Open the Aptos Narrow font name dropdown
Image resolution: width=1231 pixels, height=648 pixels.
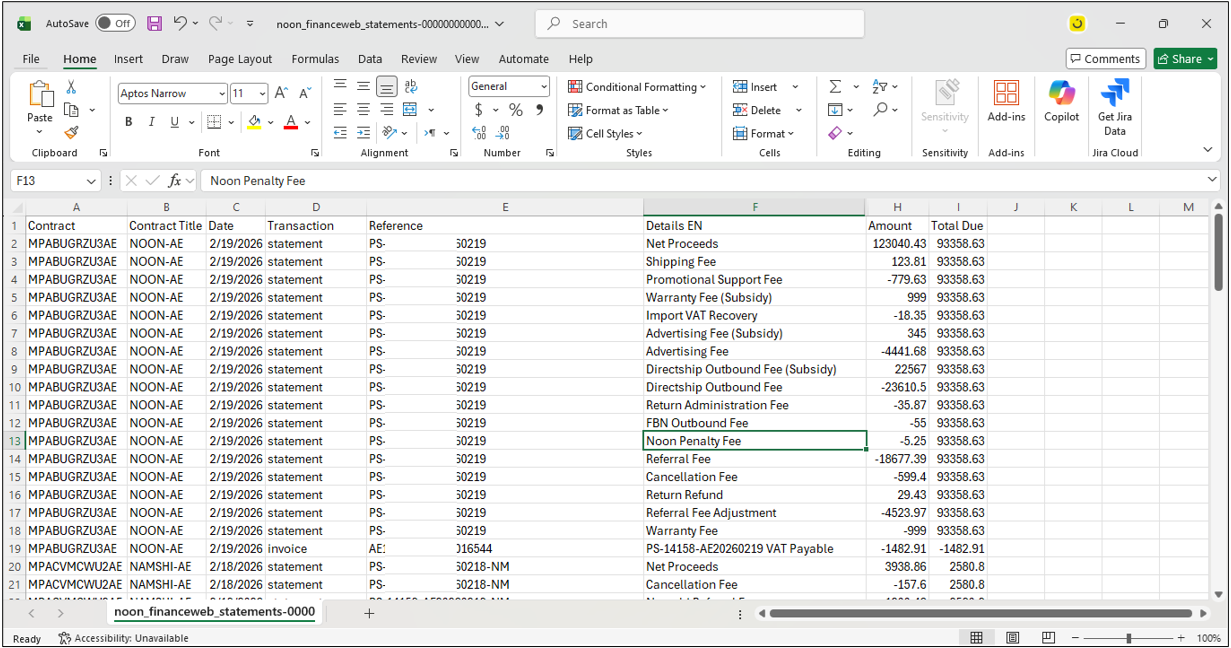221,94
